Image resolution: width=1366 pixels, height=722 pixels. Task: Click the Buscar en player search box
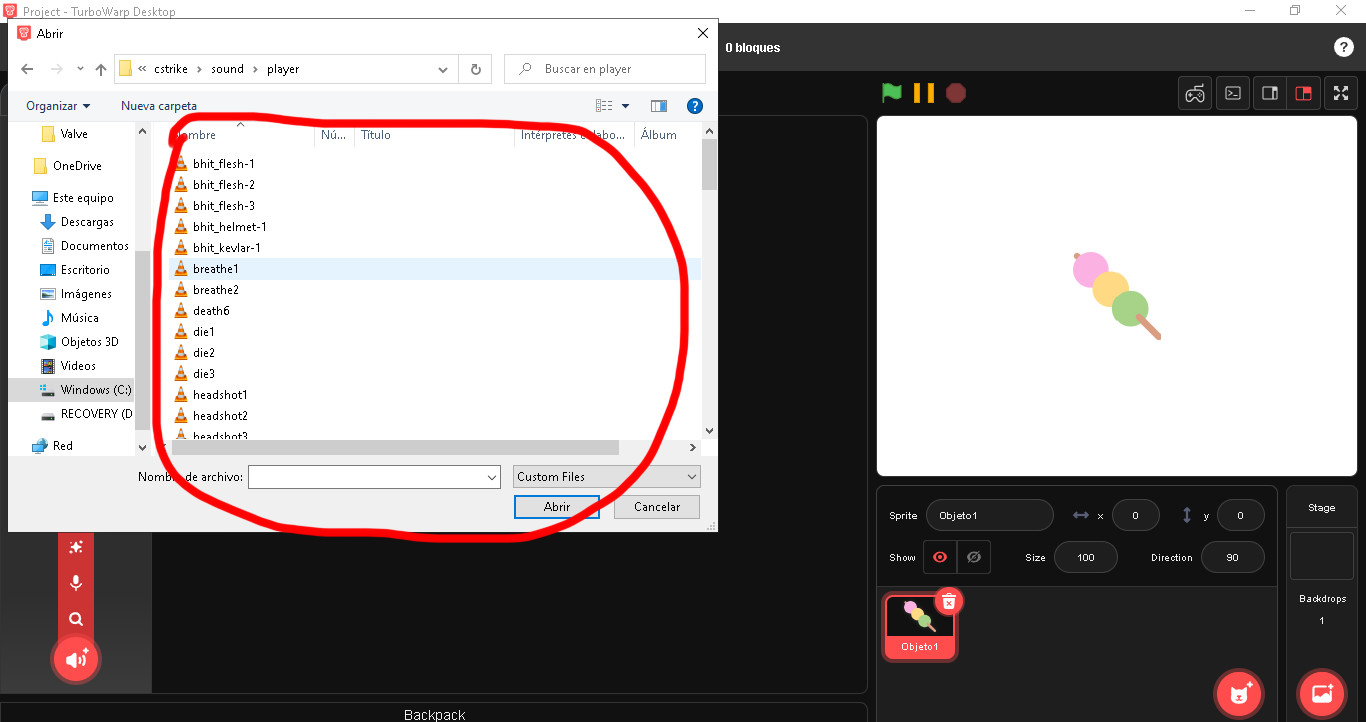(x=605, y=69)
